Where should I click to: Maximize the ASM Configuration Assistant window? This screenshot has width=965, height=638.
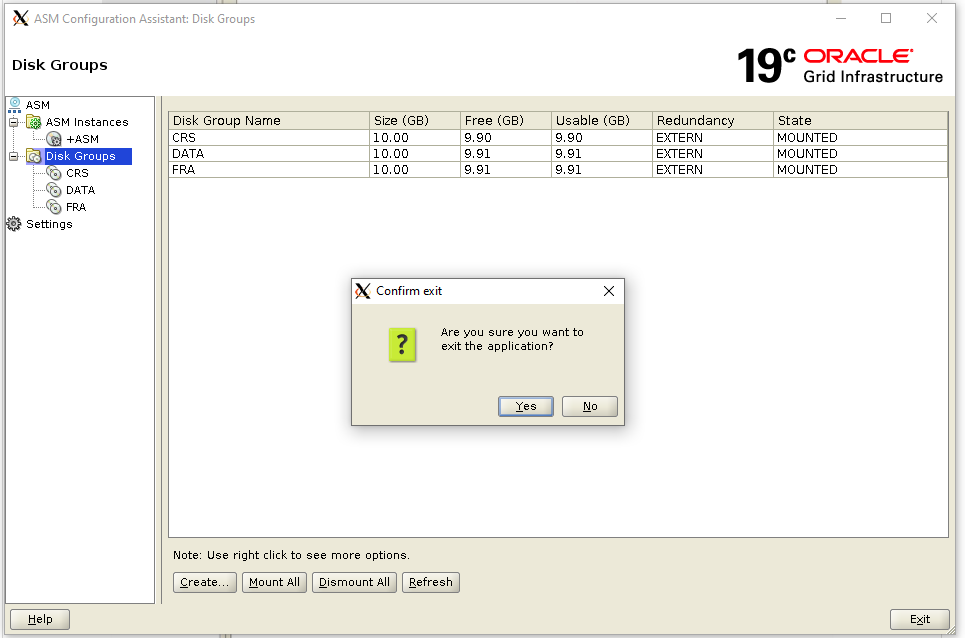pos(886,18)
